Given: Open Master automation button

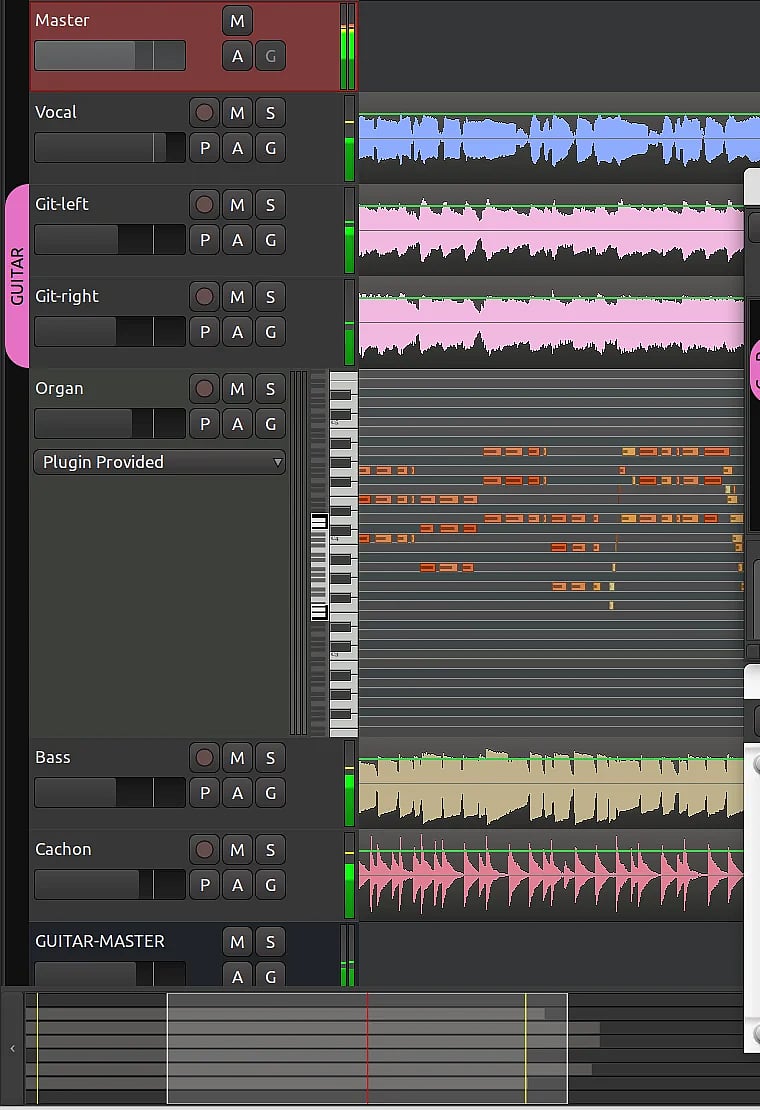Looking at the screenshot, I should pyautogui.click(x=237, y=56).
